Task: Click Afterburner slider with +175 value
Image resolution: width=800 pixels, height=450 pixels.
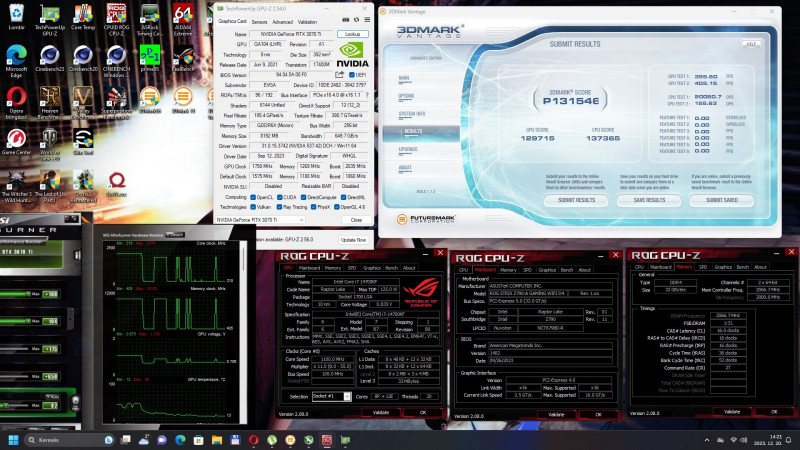Action: pyautogui.click(x=15, y=349)
